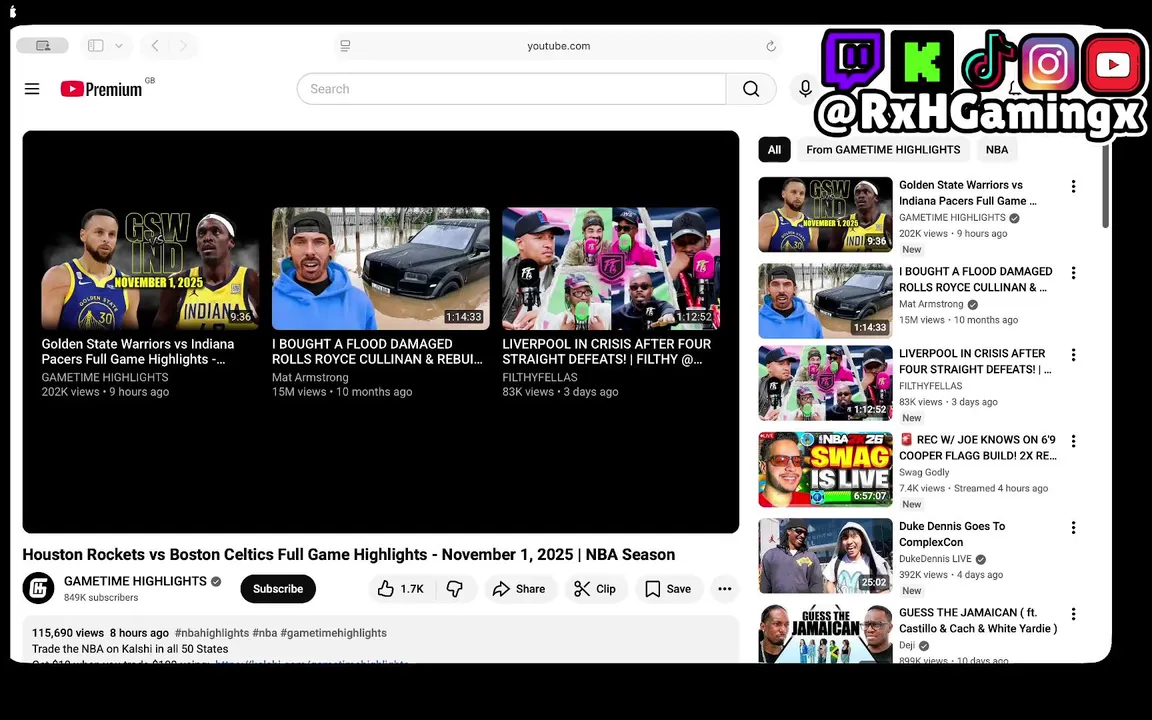Viewport: 1152px width, 720px height.
Task: Open Safari sidebar options dropdown arrow
Action: 118,46
